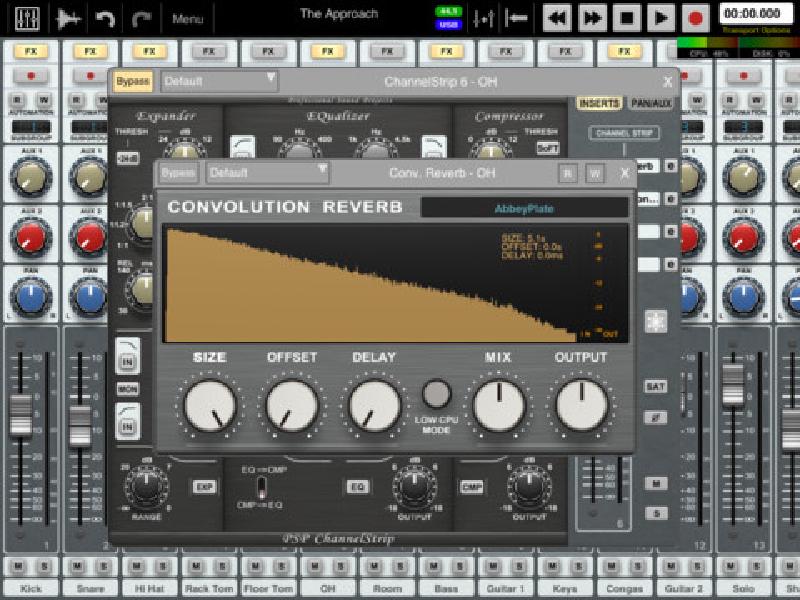
Task: Toggle the EQ section button
Action: tap(358, 487)
